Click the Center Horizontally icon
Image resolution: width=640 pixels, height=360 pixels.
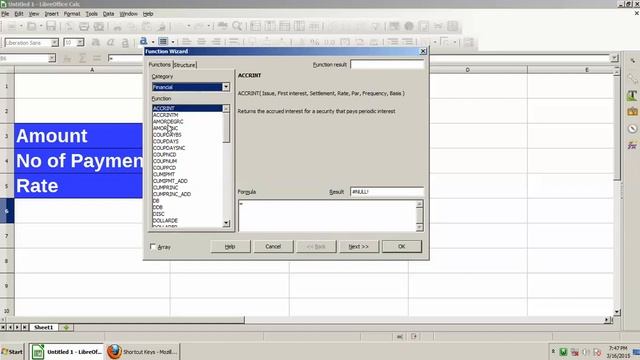tap(201, 42)
